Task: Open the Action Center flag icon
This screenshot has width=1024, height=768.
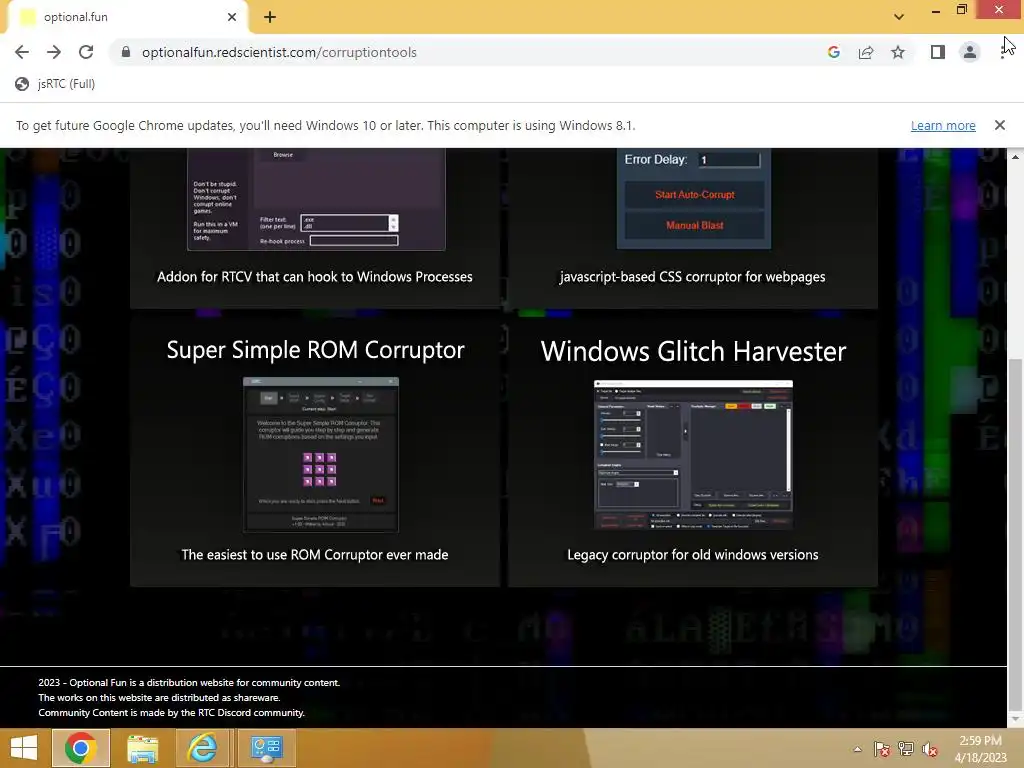Action: pos(882,749)
